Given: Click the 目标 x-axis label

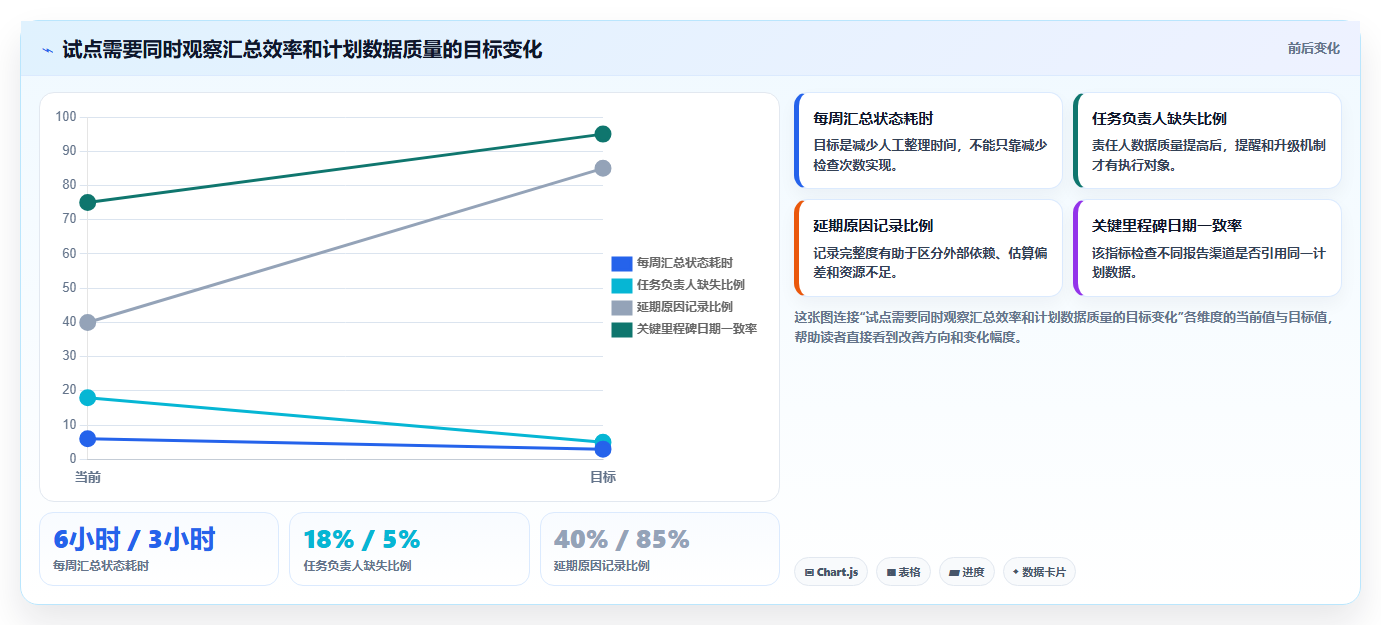Looking at the screenshot, I should point(603,477).
